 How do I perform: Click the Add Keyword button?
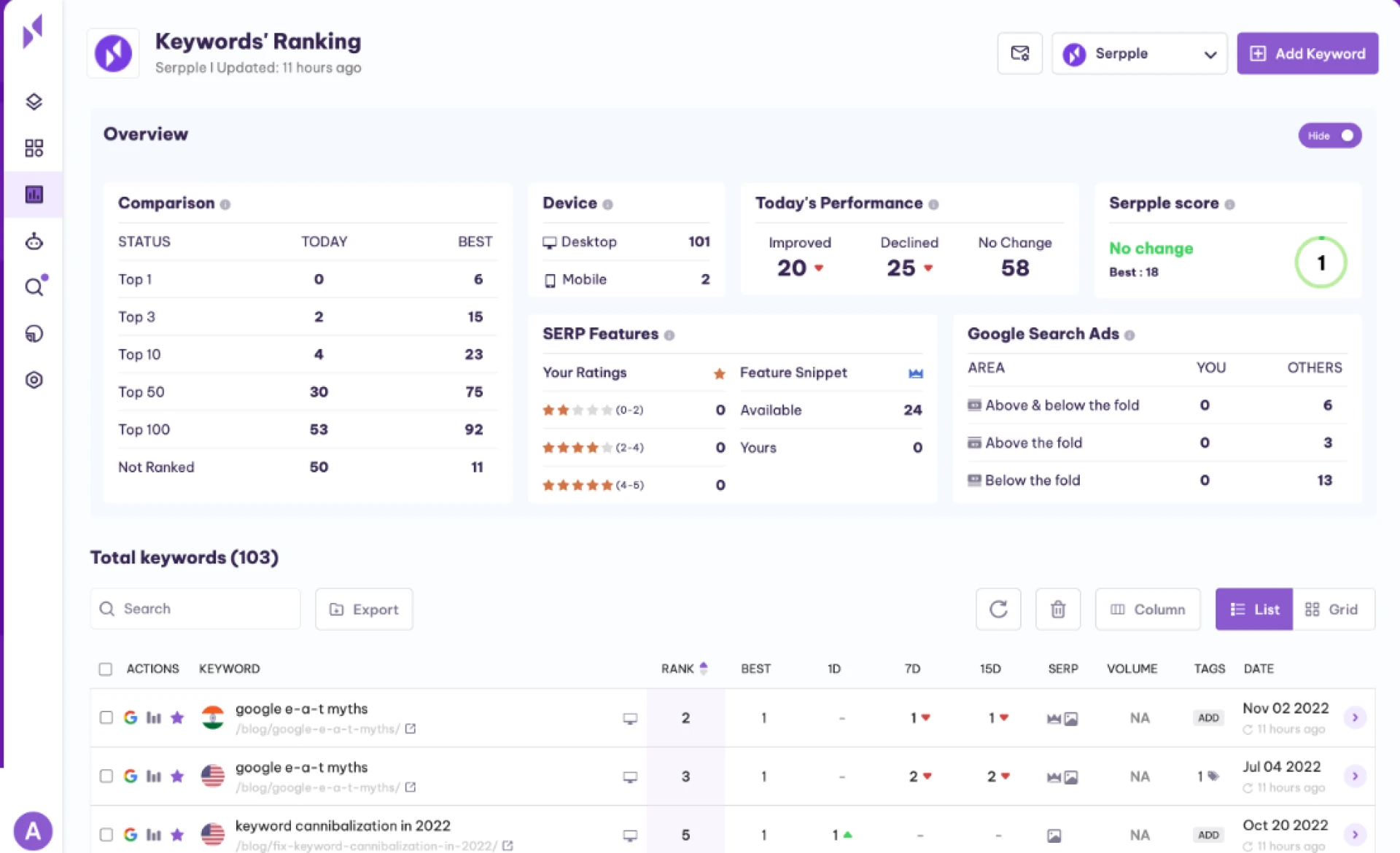(x=1307, y=53)
